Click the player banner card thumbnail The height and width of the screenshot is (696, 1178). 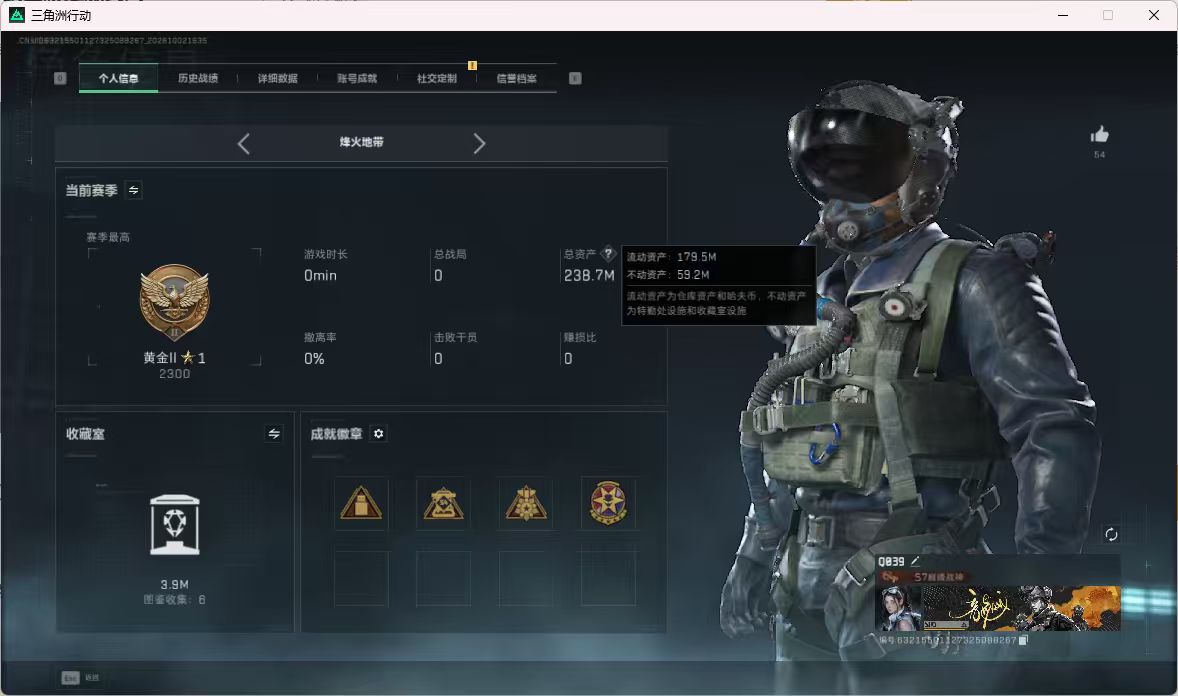(x=998, y=608)
